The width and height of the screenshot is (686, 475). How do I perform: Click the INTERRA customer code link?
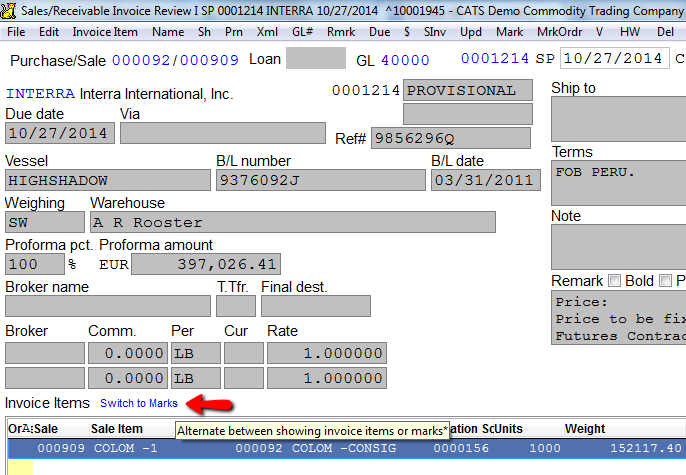(40, 94)
